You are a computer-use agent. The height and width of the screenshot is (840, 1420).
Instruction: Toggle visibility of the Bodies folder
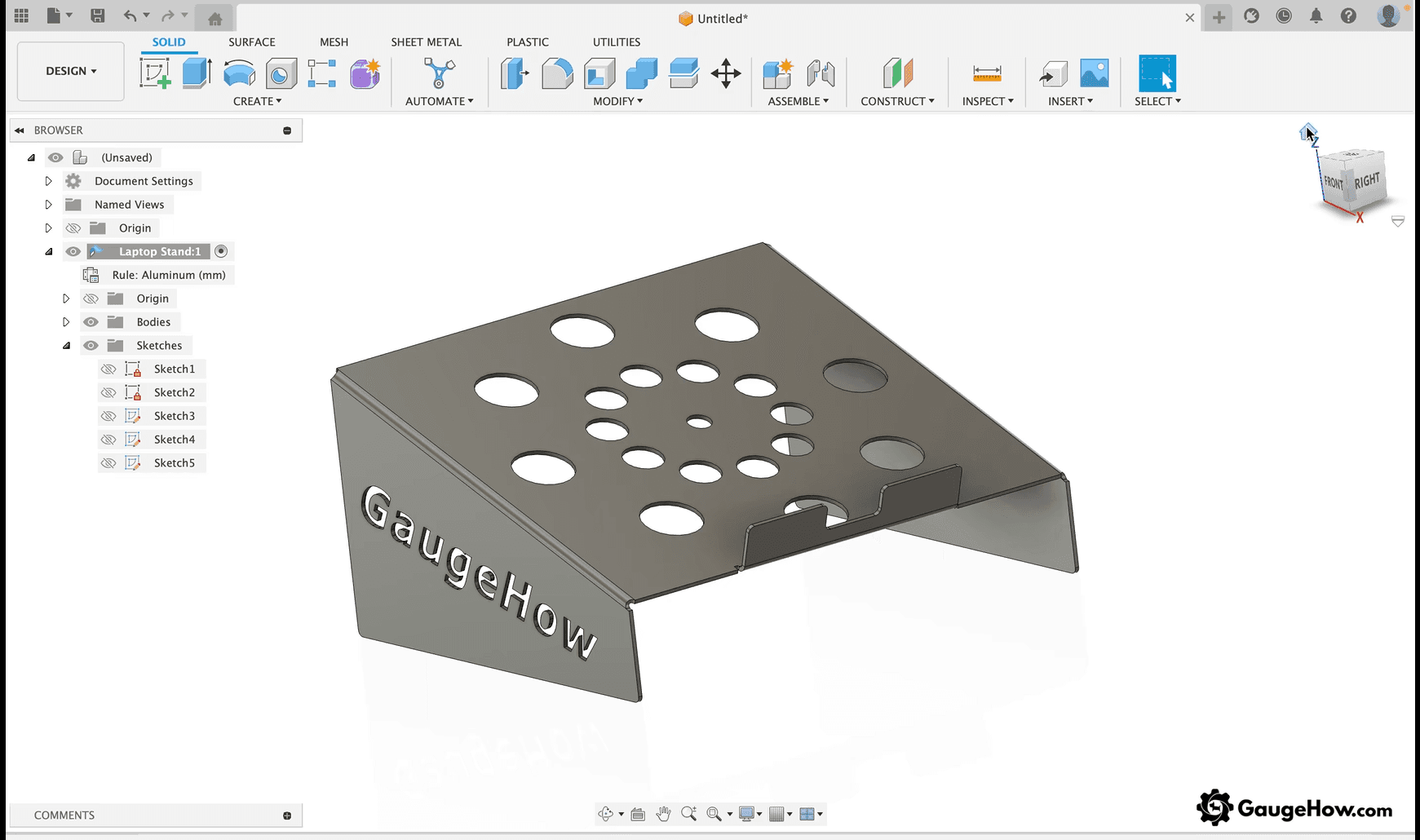pyautogui.click(x=91, y=321)
